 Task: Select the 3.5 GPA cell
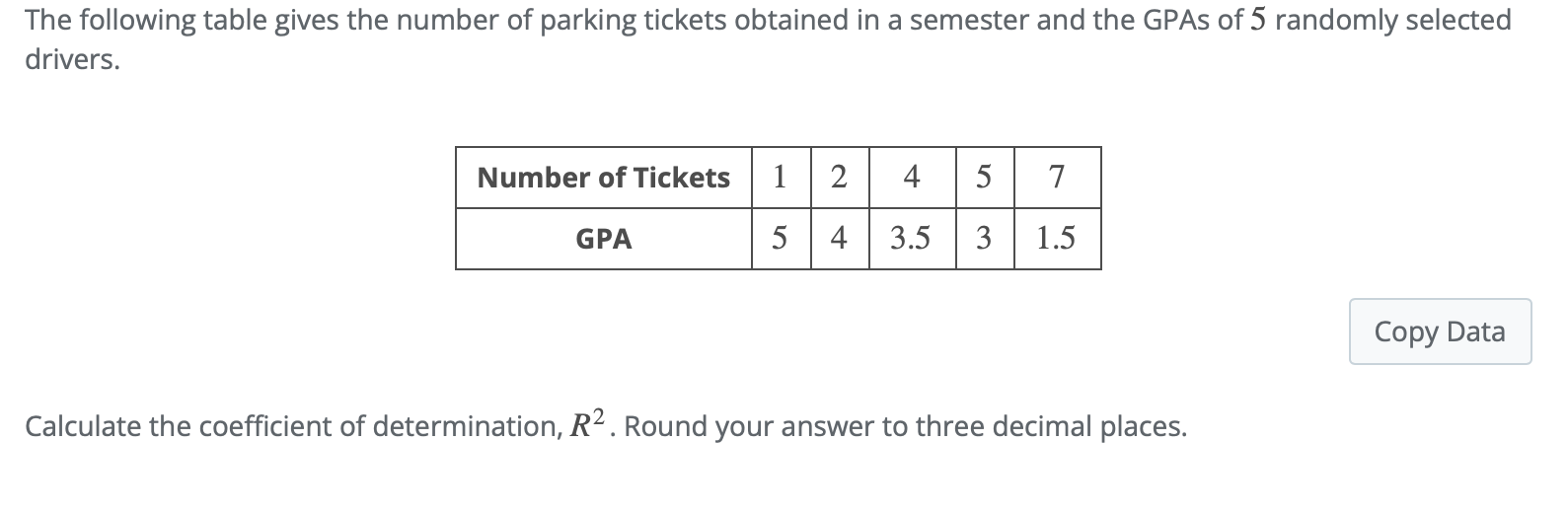point(912,239)
